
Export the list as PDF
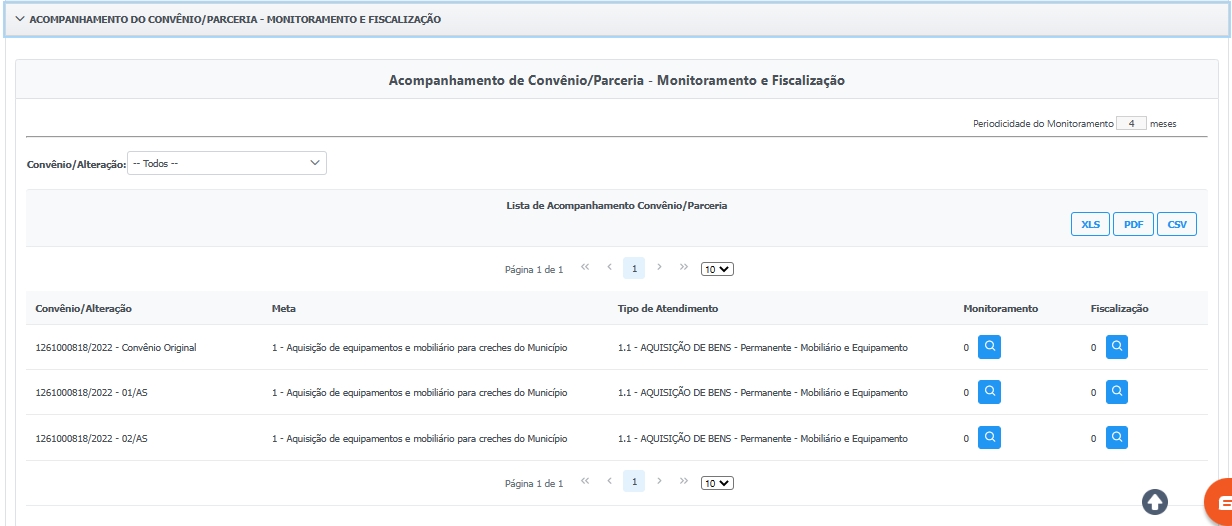pyautogui.click(x=1133, y=225)
